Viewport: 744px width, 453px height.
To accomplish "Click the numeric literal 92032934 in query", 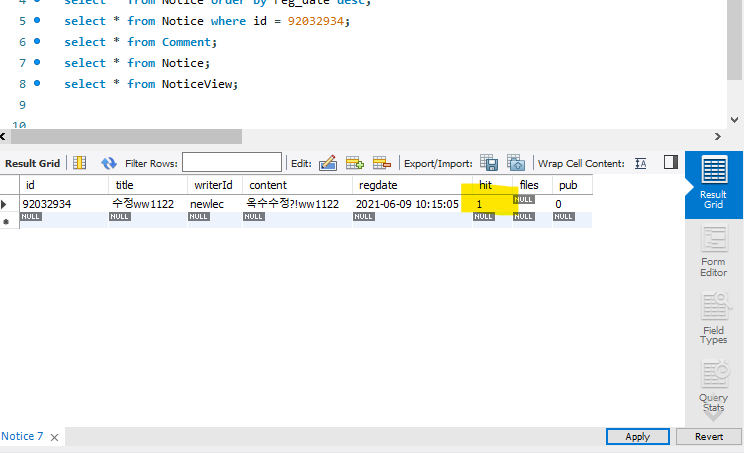I will (x=316, y=21).
